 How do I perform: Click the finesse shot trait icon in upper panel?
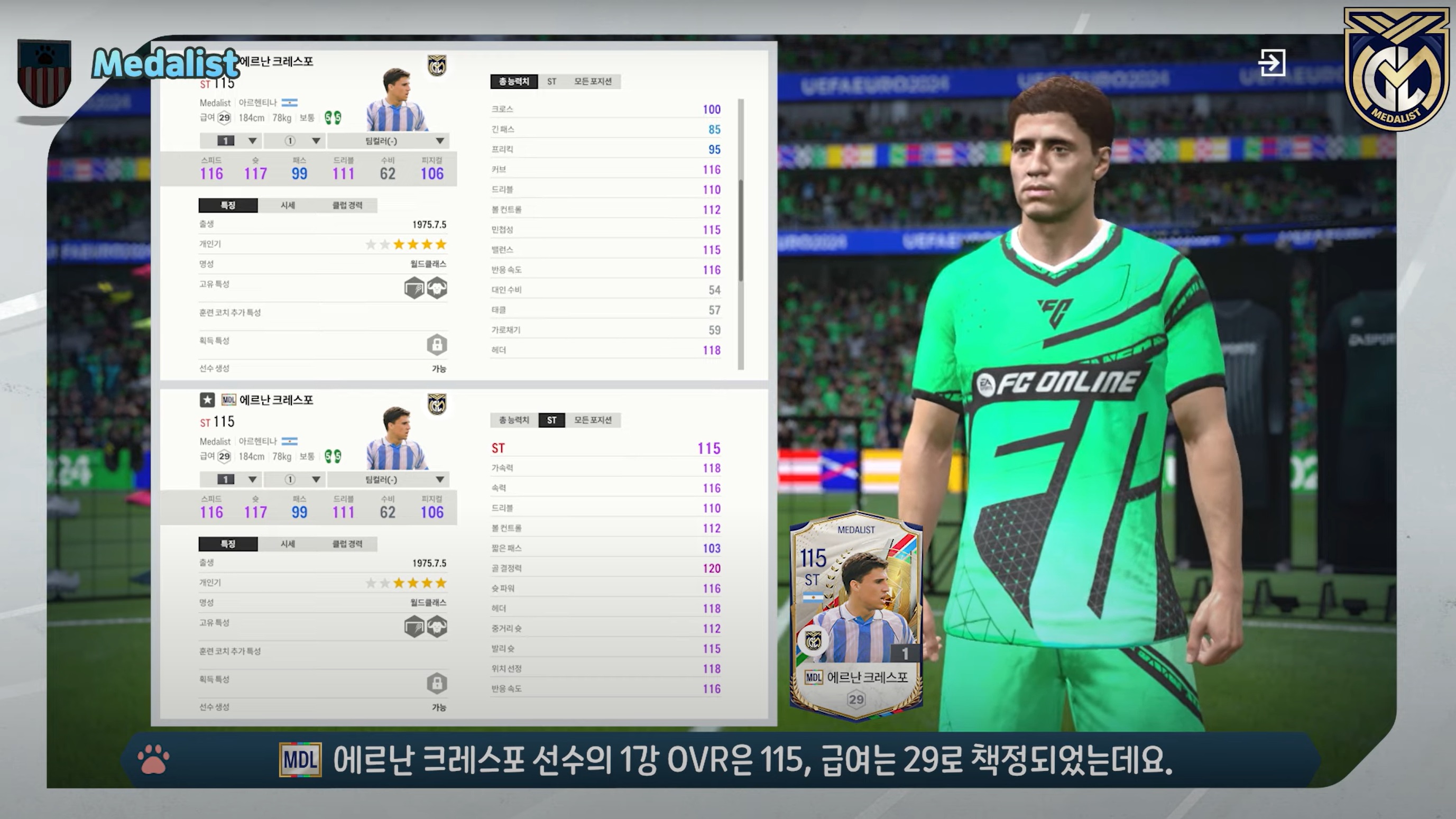point(414,288)
